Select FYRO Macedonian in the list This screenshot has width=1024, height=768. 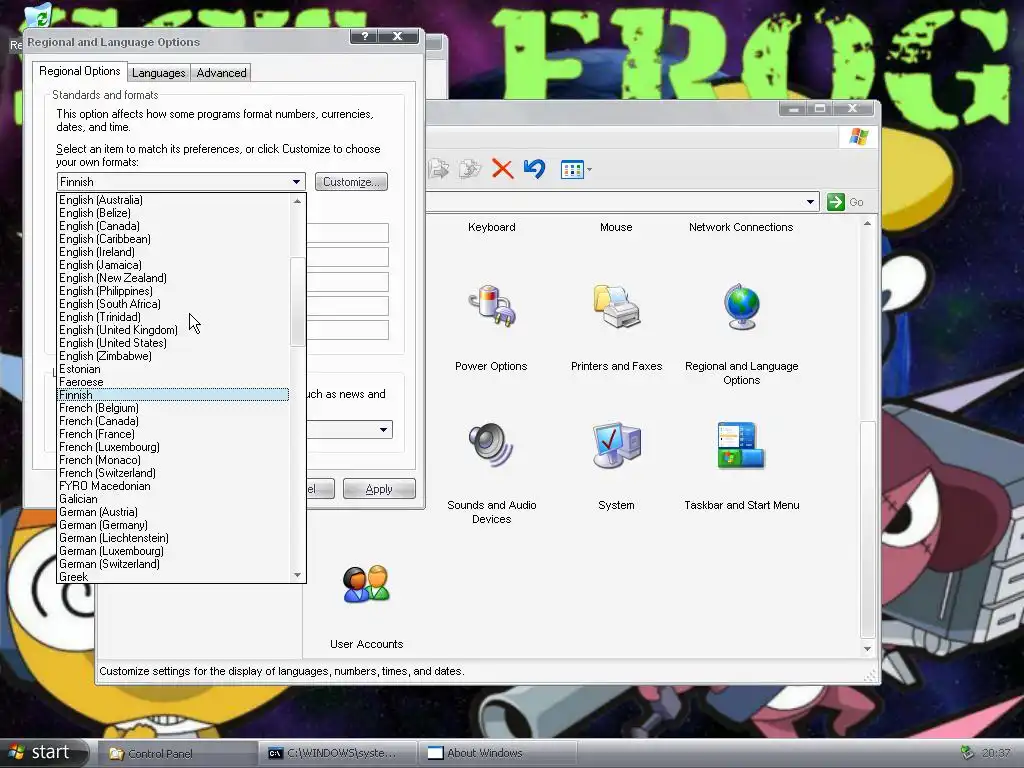(173, 487)
